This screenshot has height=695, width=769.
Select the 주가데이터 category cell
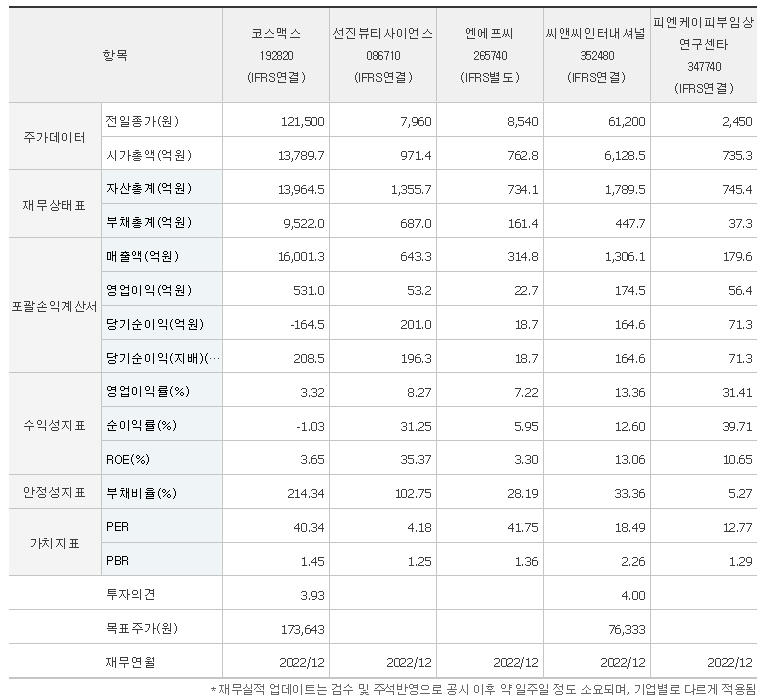(55, 137)
